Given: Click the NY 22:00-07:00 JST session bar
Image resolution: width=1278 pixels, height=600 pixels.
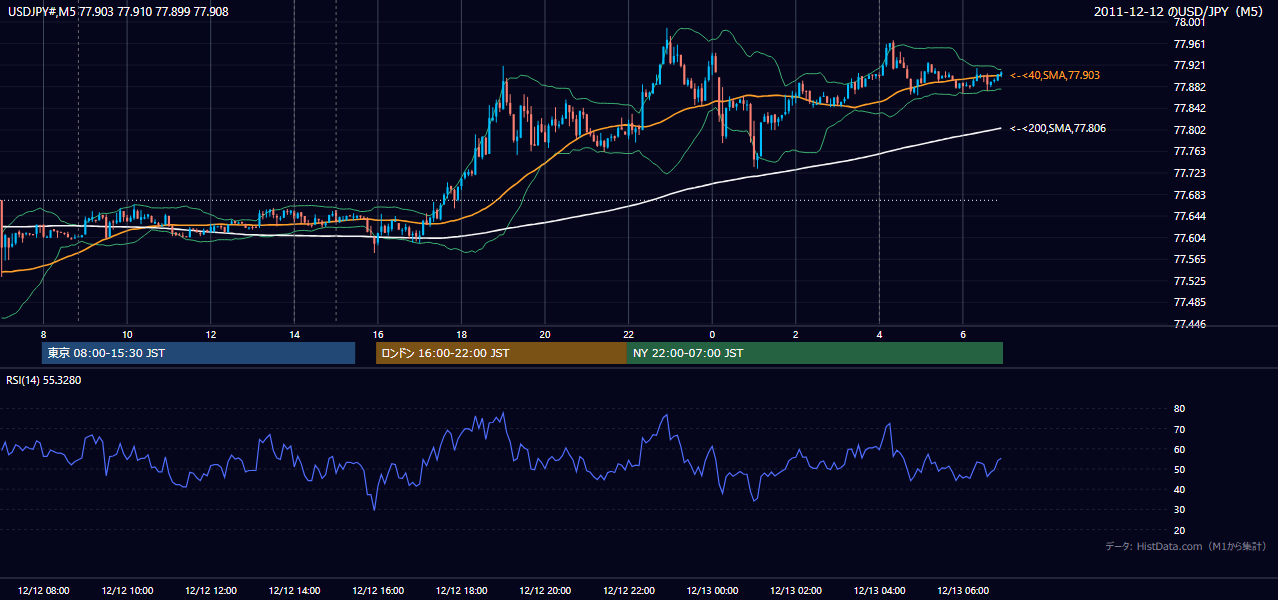Looking at the screenshot, I should click(814, 353).
